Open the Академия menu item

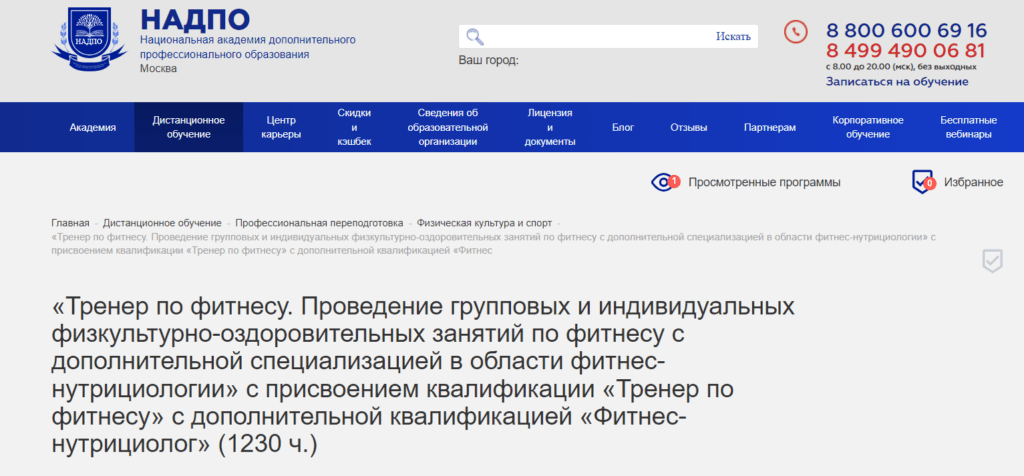tap(93, 127)
